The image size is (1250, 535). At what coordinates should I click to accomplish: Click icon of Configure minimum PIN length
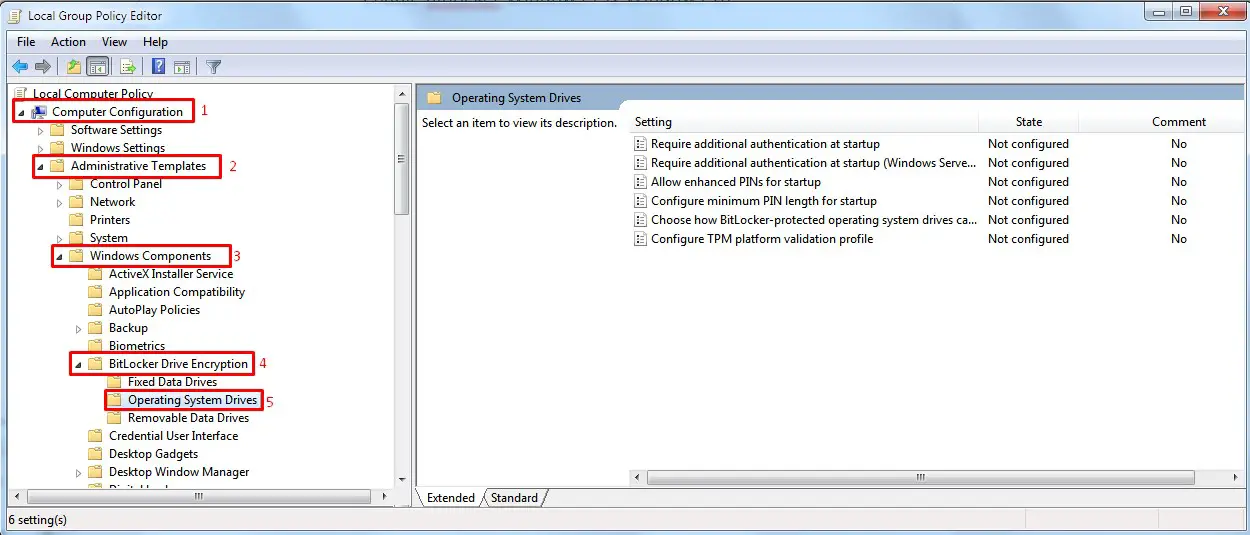[x=641, y=201]
